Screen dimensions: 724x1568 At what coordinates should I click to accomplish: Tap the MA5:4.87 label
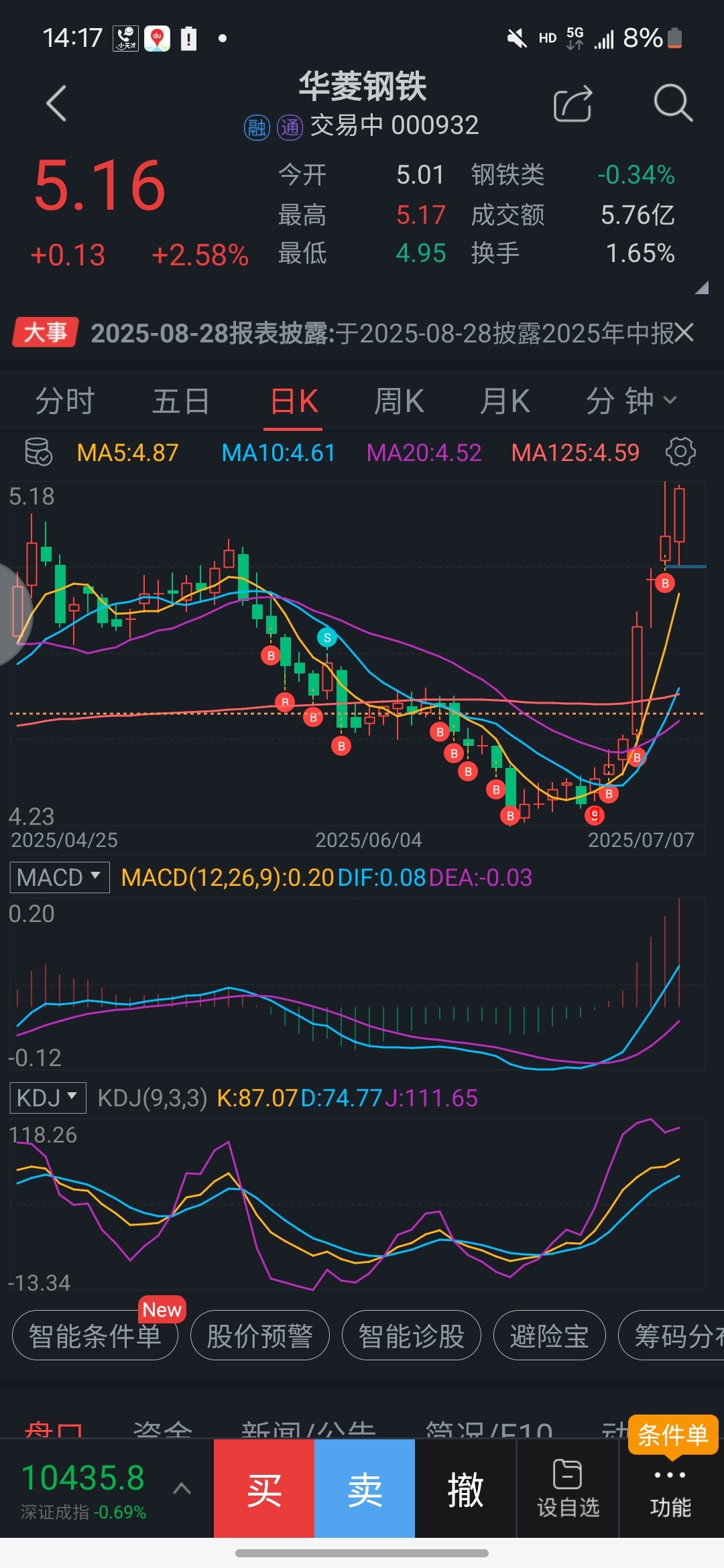[127, 453]
